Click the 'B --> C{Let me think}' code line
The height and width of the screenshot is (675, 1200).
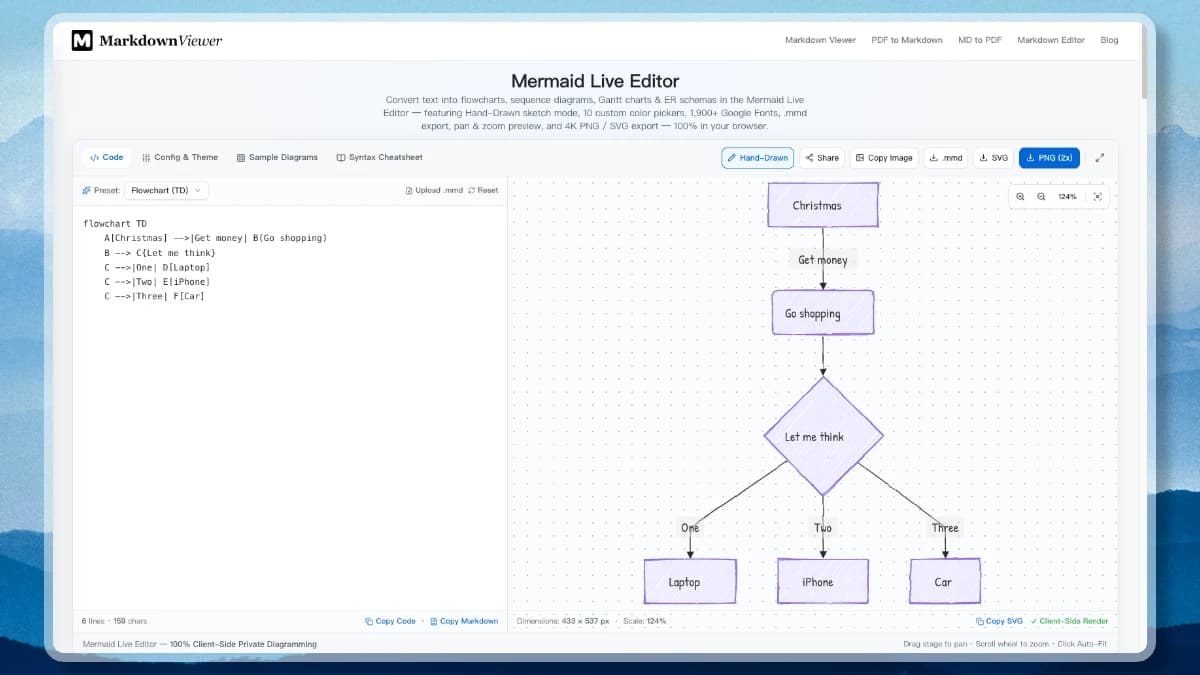(160, 253)
